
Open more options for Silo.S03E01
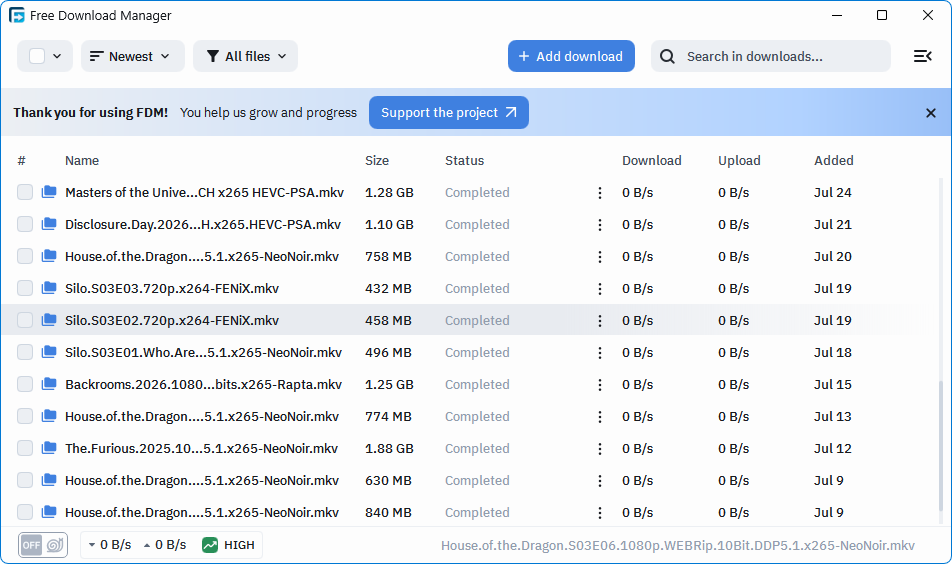coord(600,353)
